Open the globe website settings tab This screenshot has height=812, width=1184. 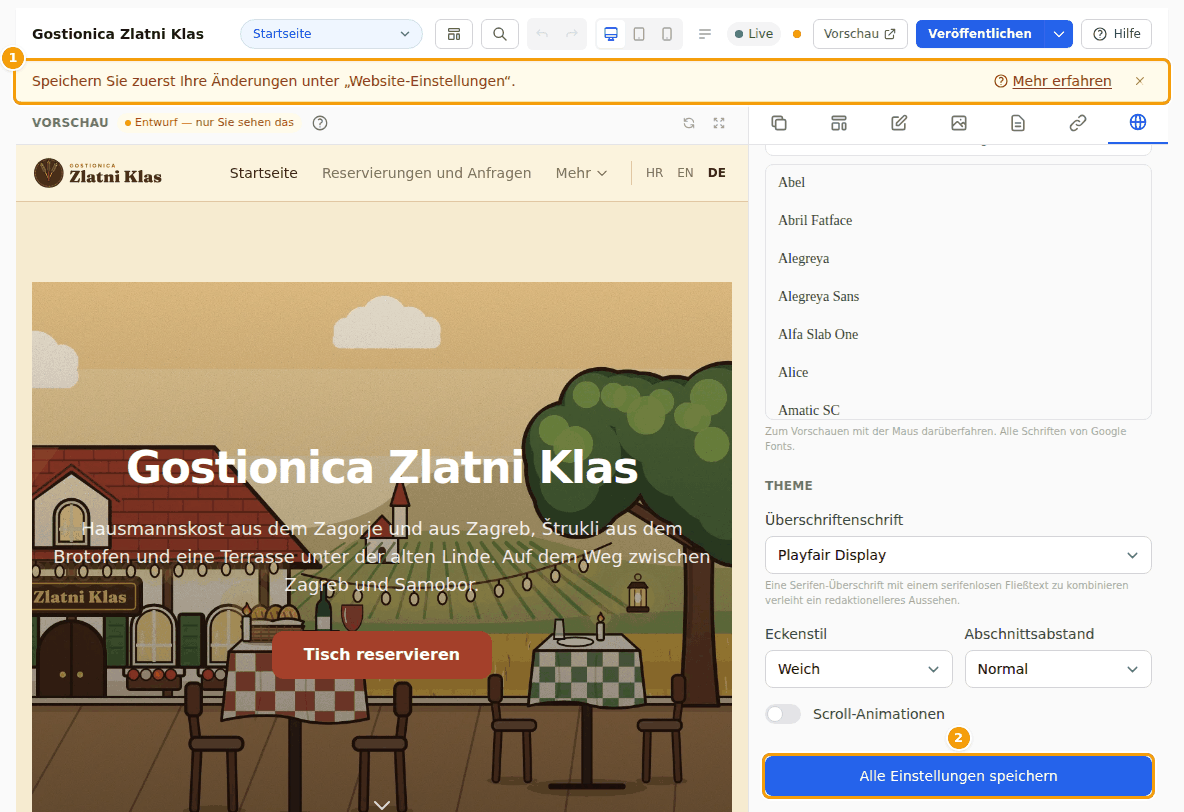point(1137,122)
